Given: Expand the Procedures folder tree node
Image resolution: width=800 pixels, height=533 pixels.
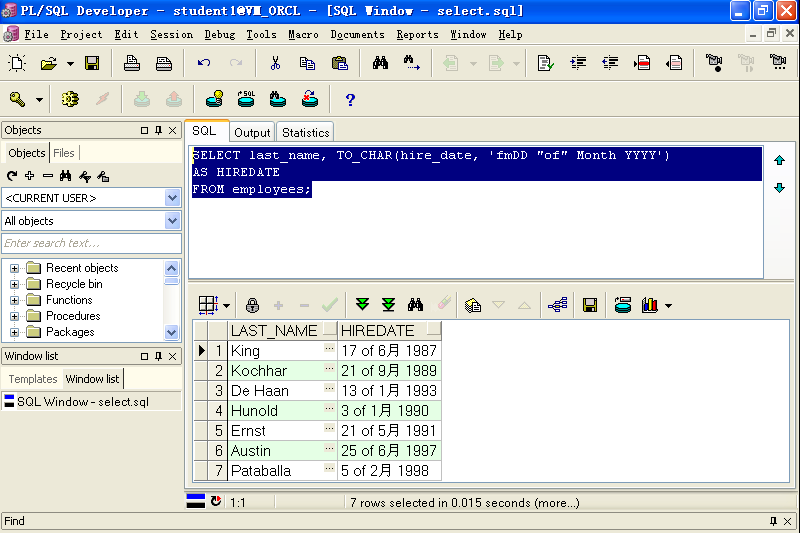Looking at the screenshot, I should 15,316.
